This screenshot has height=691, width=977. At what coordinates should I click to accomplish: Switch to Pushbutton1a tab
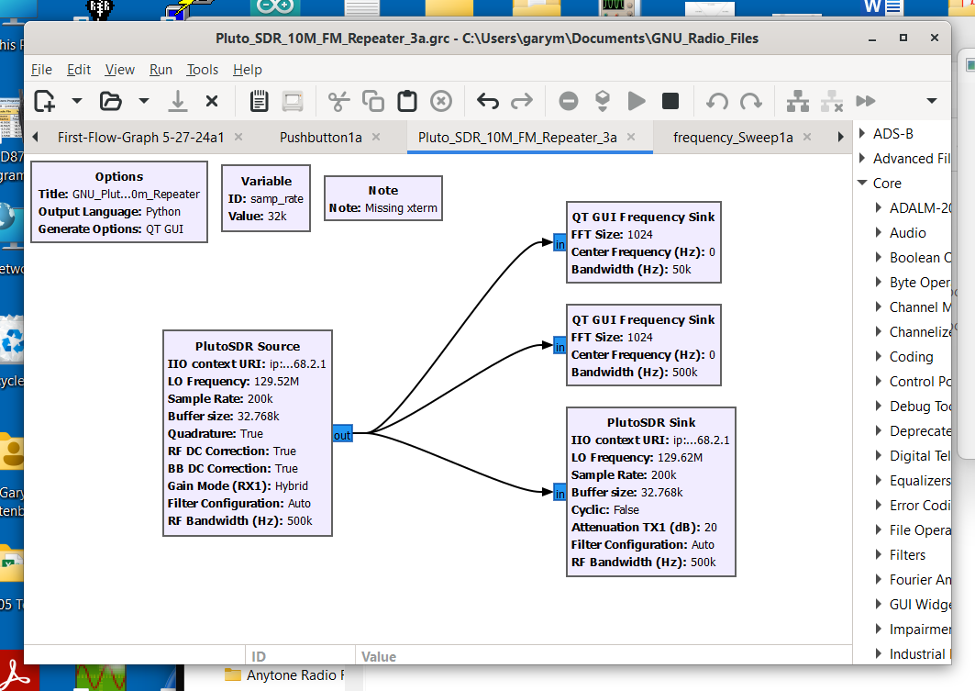pos(320,137)
